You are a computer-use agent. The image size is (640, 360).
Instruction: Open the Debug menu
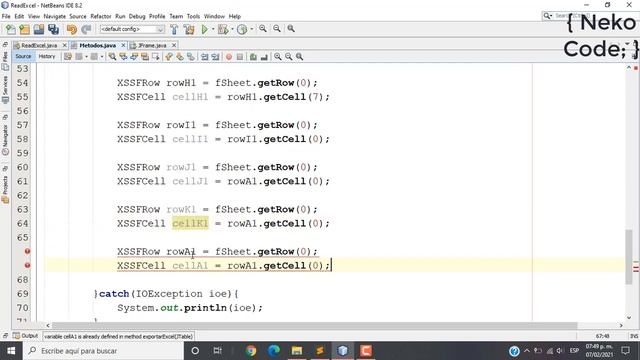coord(137,16)
